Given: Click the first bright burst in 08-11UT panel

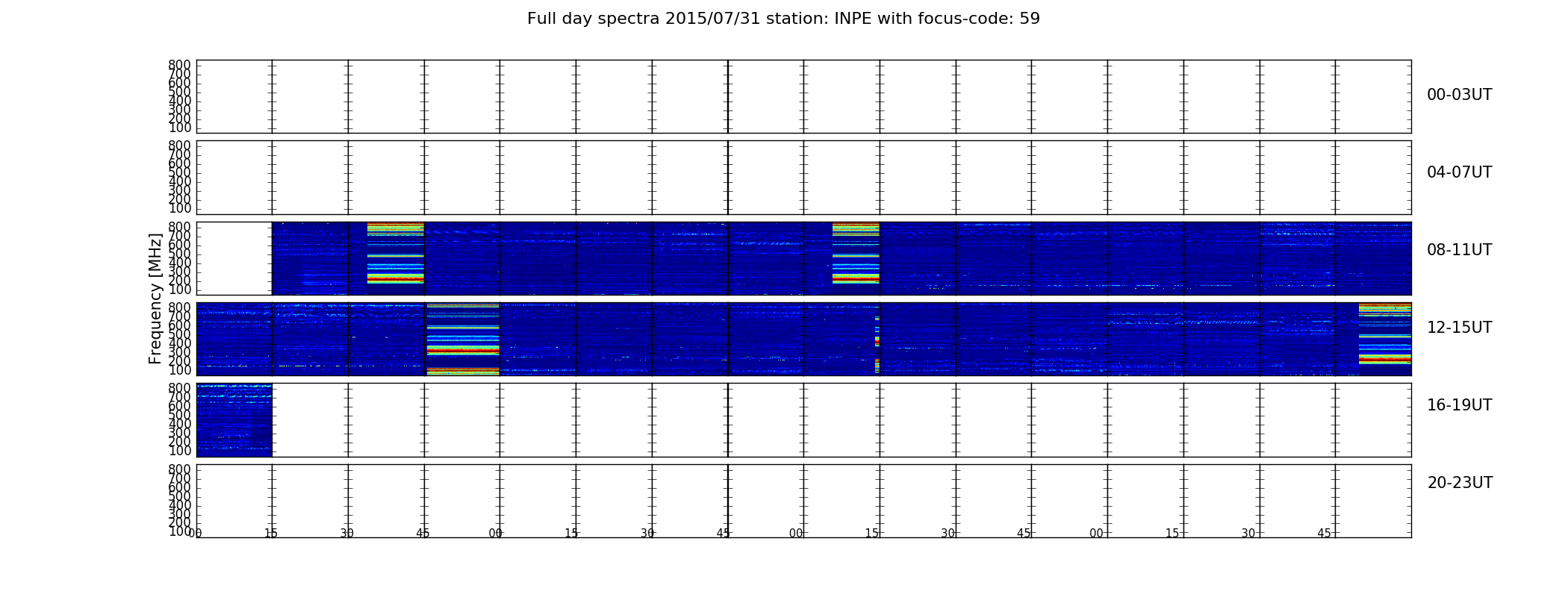Looking at the screenshot, I should [396, 253].
